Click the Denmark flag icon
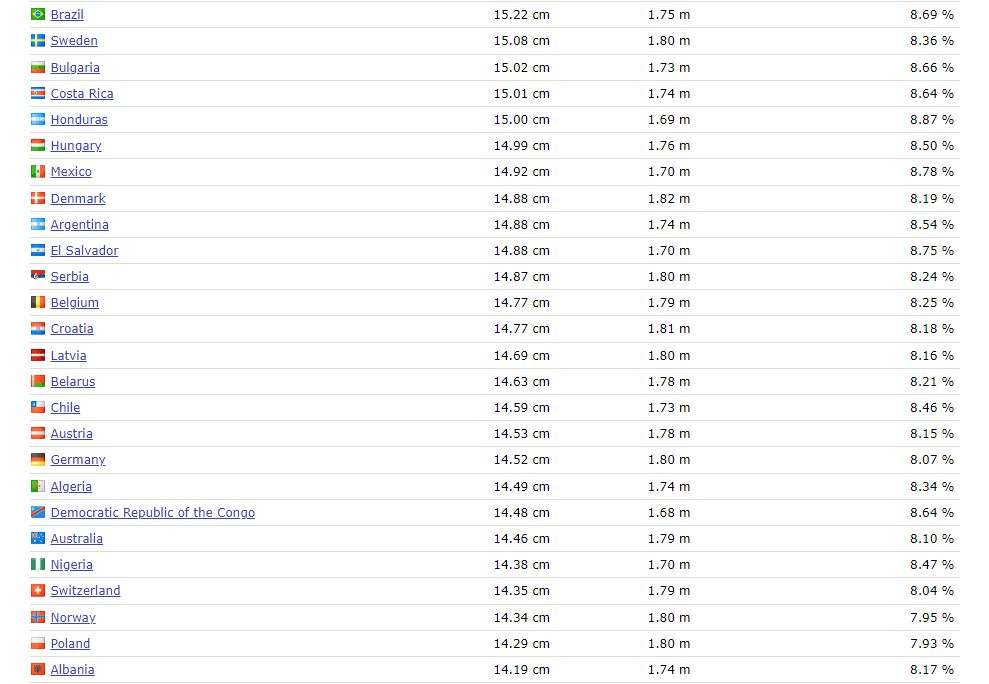This screenshot has width=989, height=684. click(x=38, y=198)
